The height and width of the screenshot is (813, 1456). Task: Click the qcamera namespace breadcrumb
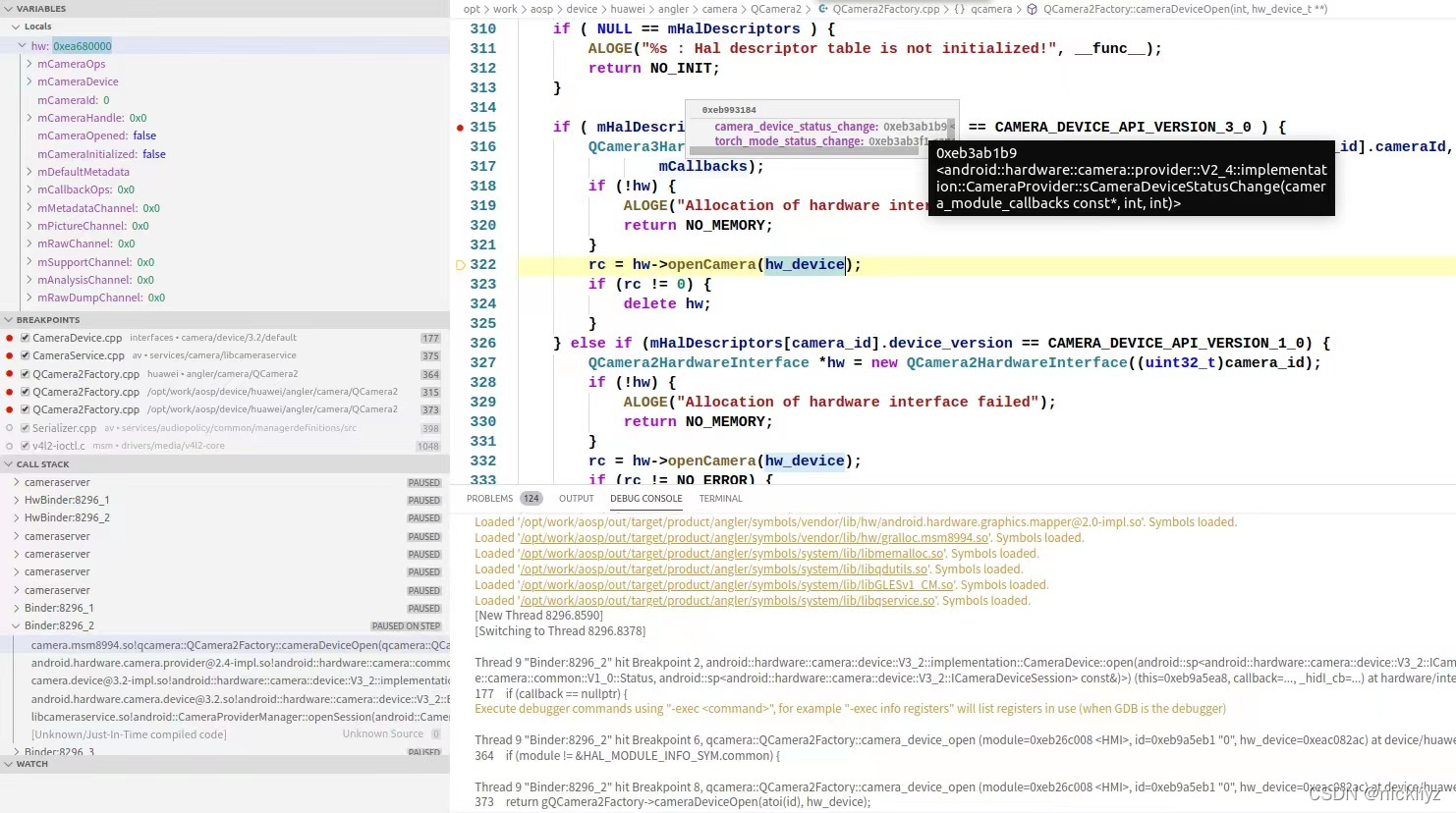990,9
